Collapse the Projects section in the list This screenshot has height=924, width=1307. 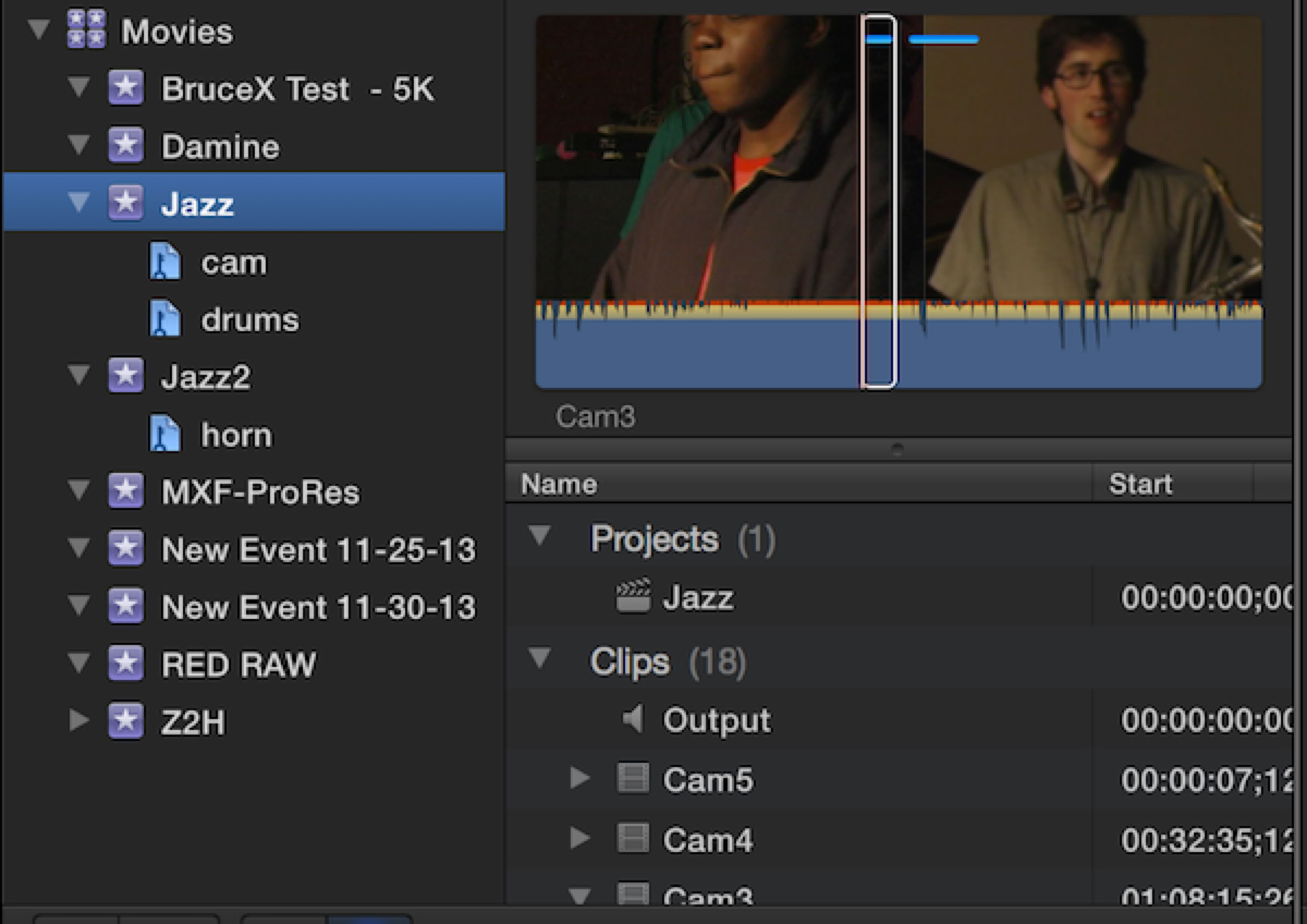click(539, 535)
